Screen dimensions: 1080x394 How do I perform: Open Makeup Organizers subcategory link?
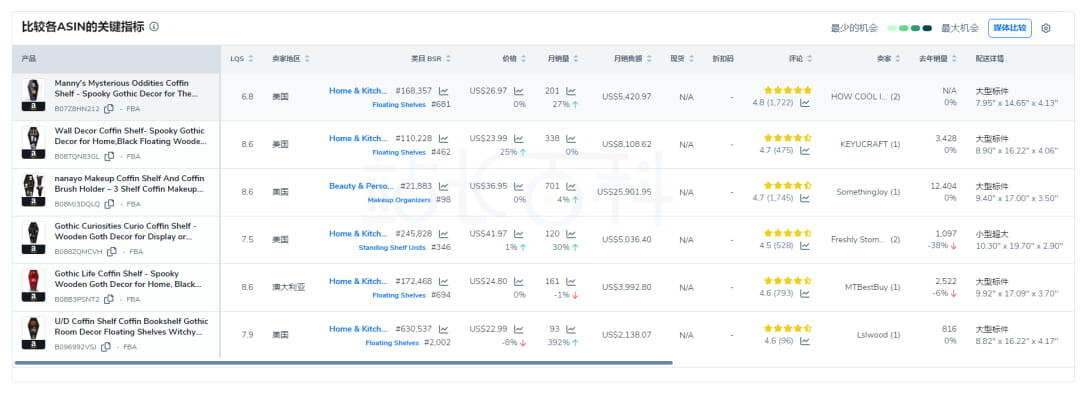click(x=399, y=200)
